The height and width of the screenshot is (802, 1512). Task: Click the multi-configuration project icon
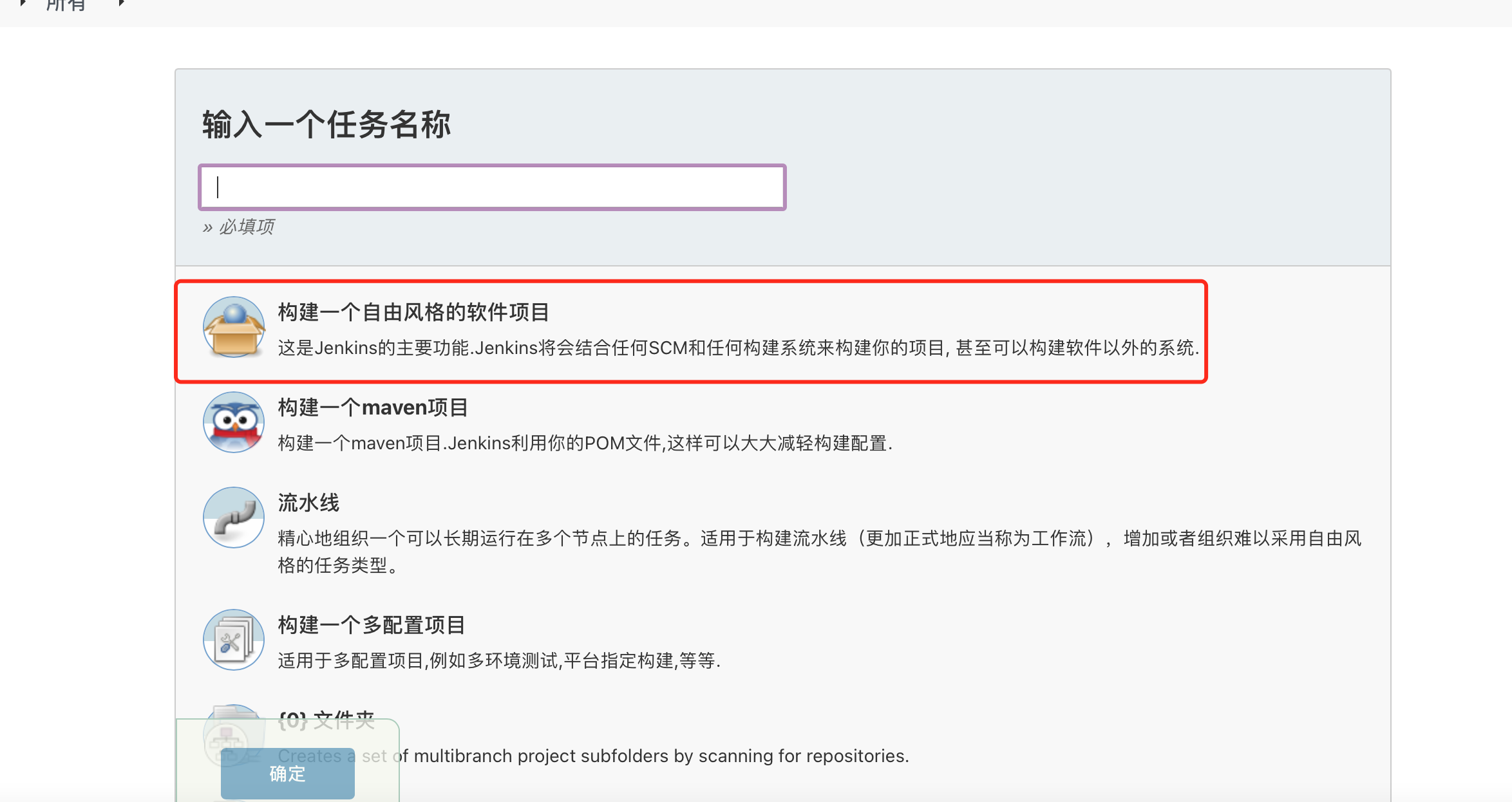[x=234, y=640]
